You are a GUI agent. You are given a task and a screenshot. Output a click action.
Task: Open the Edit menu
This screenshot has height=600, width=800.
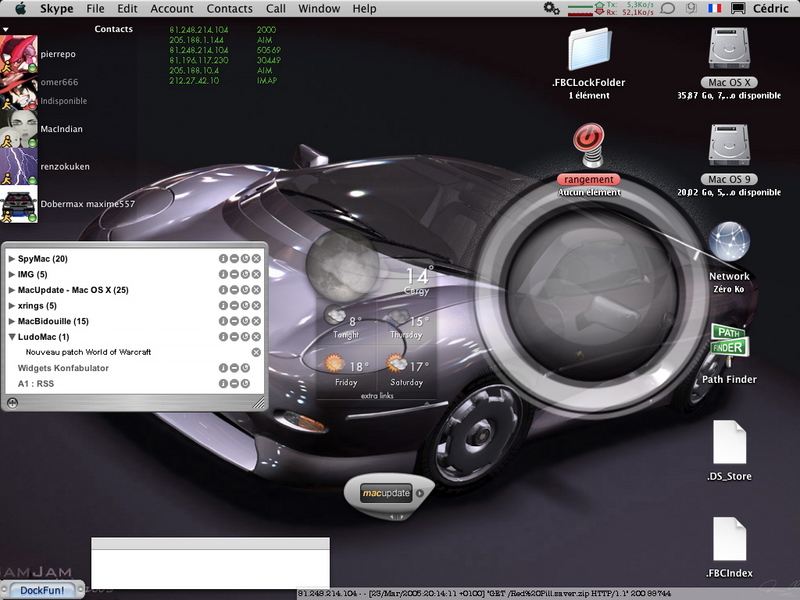pos(127,9)
